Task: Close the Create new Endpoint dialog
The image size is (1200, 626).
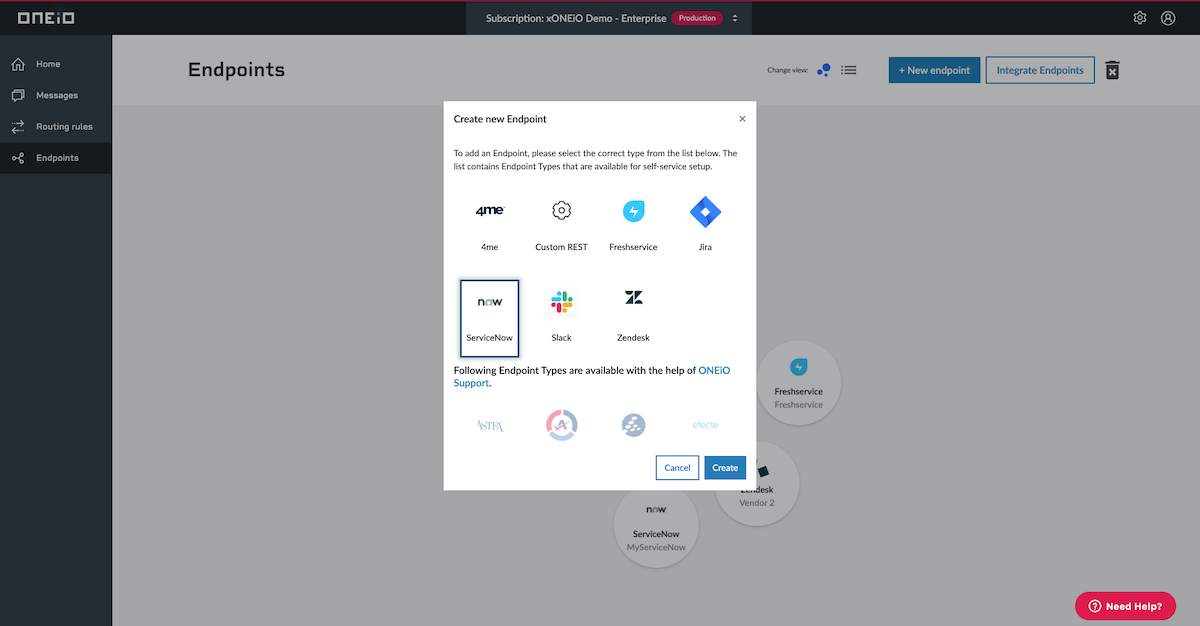Action: point(742,118)
